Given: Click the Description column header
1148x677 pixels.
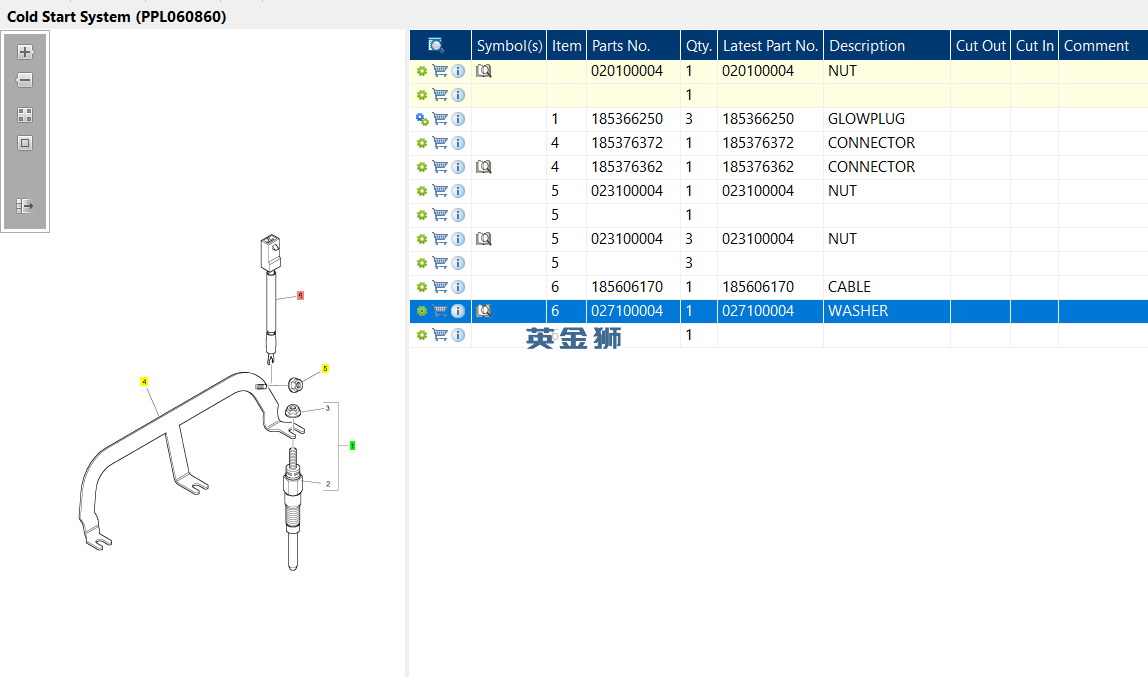Looking at the screenshot, I should click(x=867, y=45).
